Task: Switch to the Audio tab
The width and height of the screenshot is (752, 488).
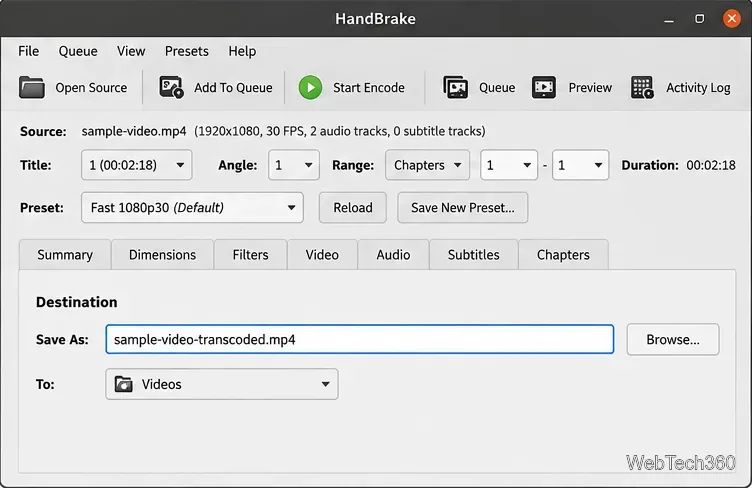Action: click(x=393, y=255)
